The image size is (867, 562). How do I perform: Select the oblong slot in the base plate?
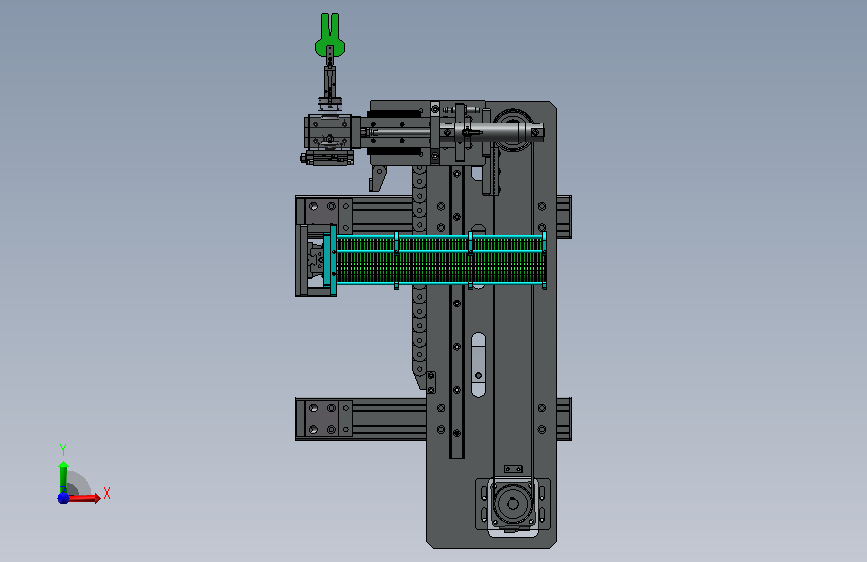(478, 365)
